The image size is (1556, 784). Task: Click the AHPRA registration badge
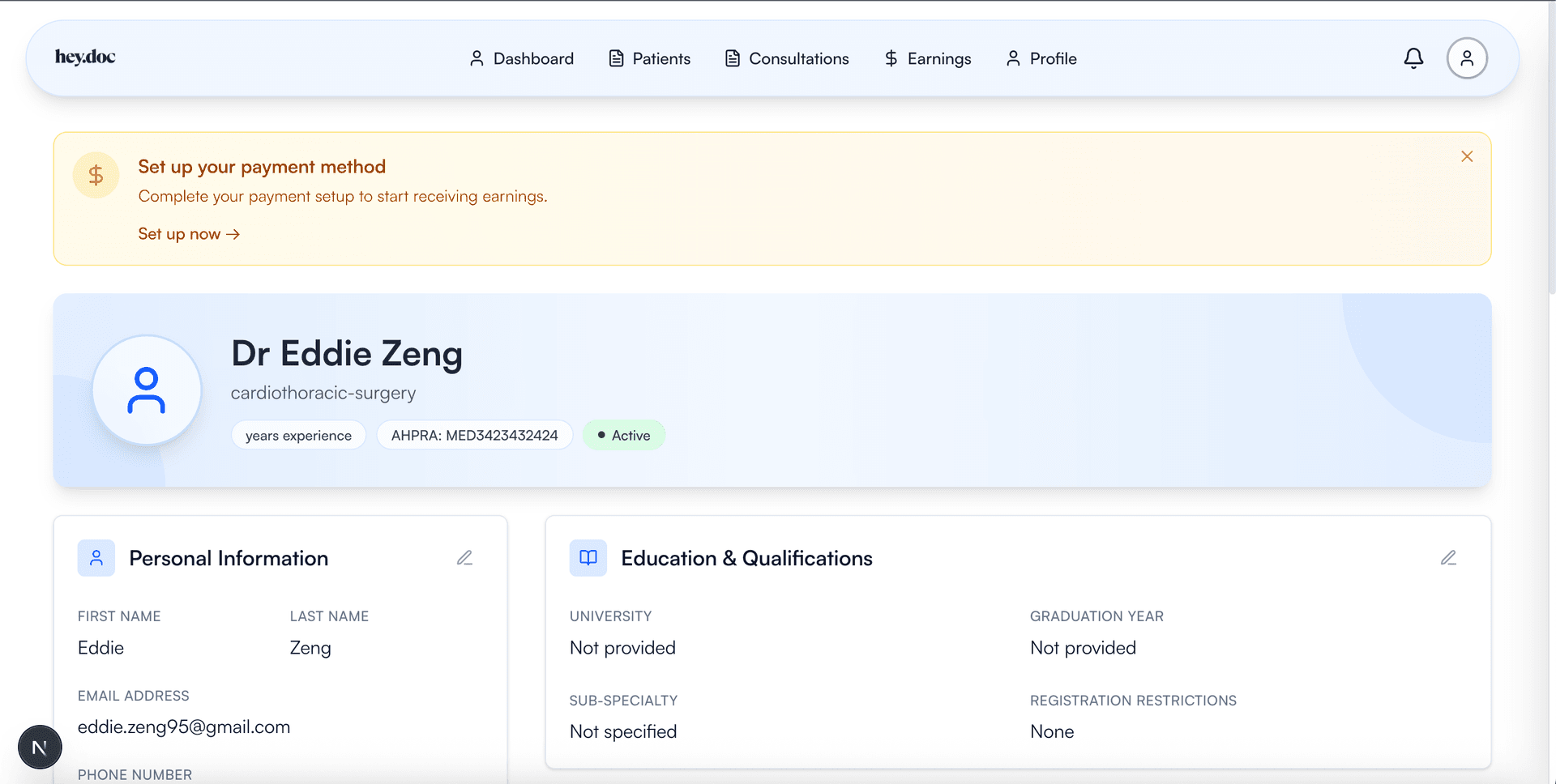pyautogui.click(x=474, y=435)
